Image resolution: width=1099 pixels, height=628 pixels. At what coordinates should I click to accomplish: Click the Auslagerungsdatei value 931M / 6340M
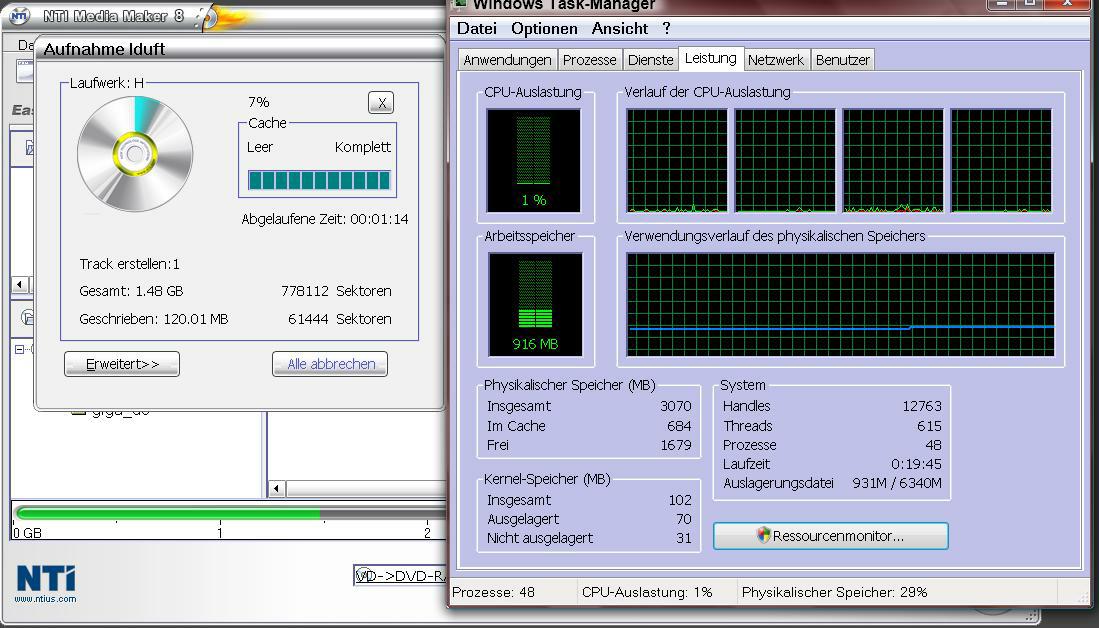896,483
